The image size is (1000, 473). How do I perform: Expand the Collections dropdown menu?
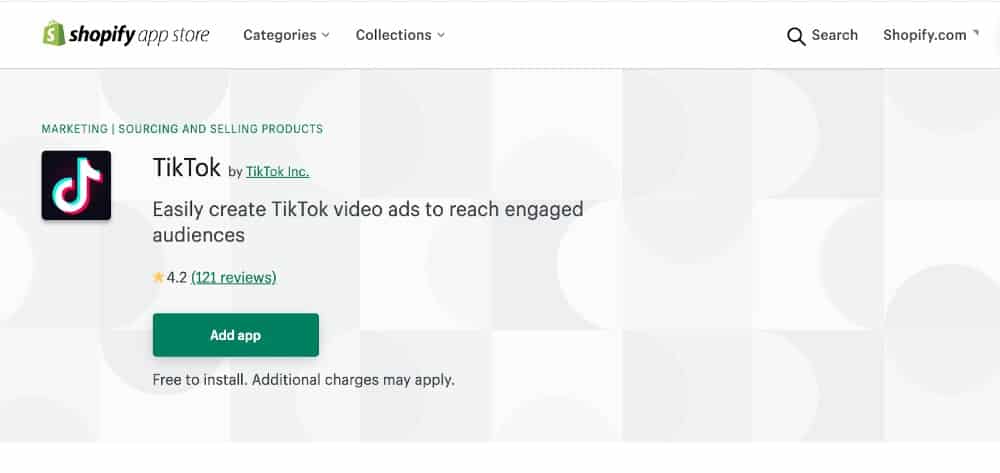pos(400,35)
